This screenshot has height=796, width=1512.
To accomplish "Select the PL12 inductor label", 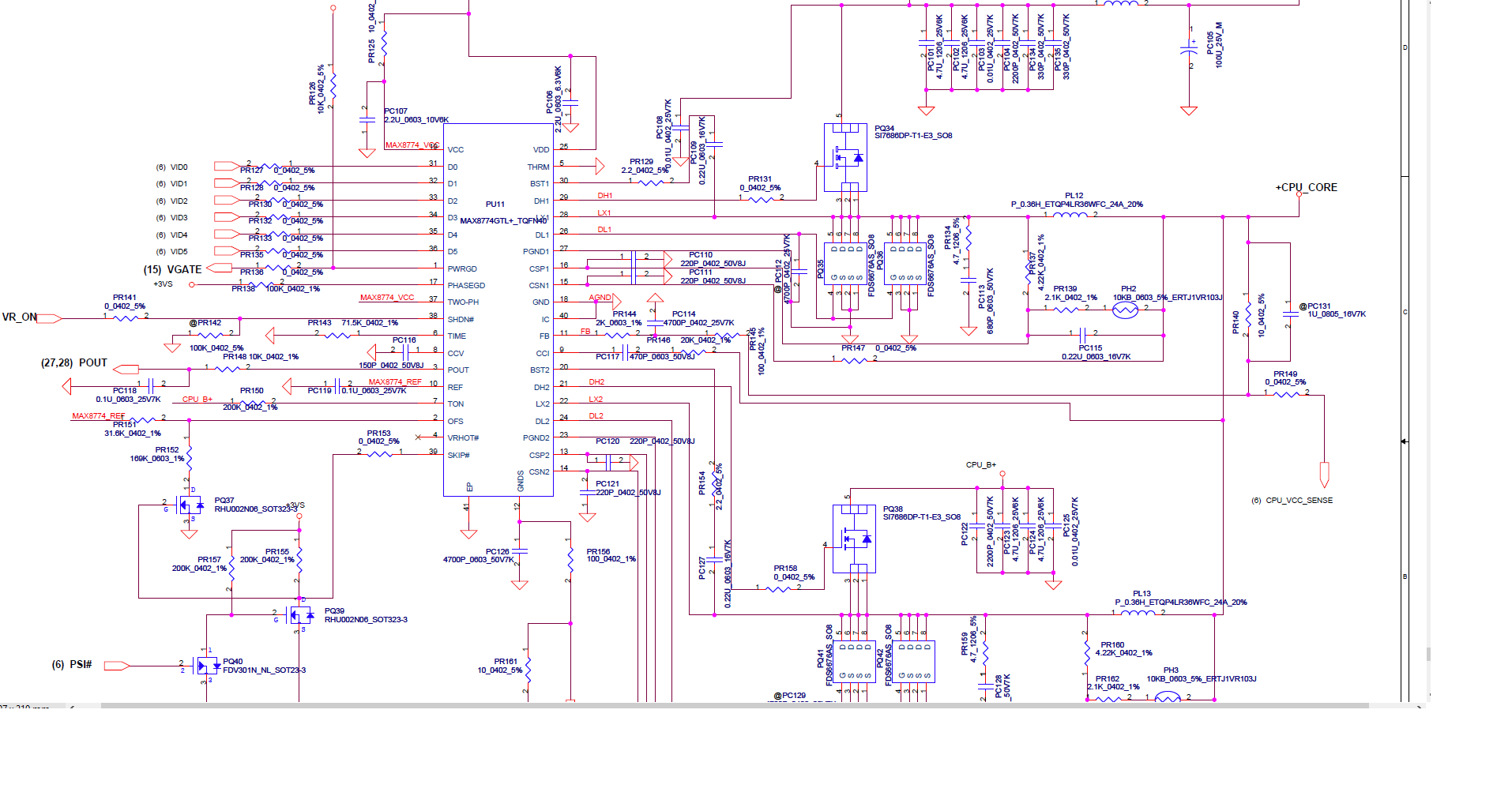I will pyautogui.click(x=1074, y=196).
